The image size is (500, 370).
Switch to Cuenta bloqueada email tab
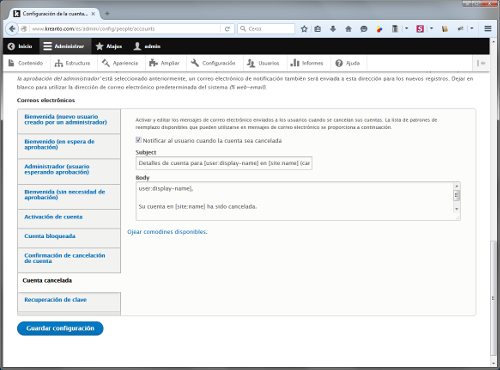click(x=69, y=238)
